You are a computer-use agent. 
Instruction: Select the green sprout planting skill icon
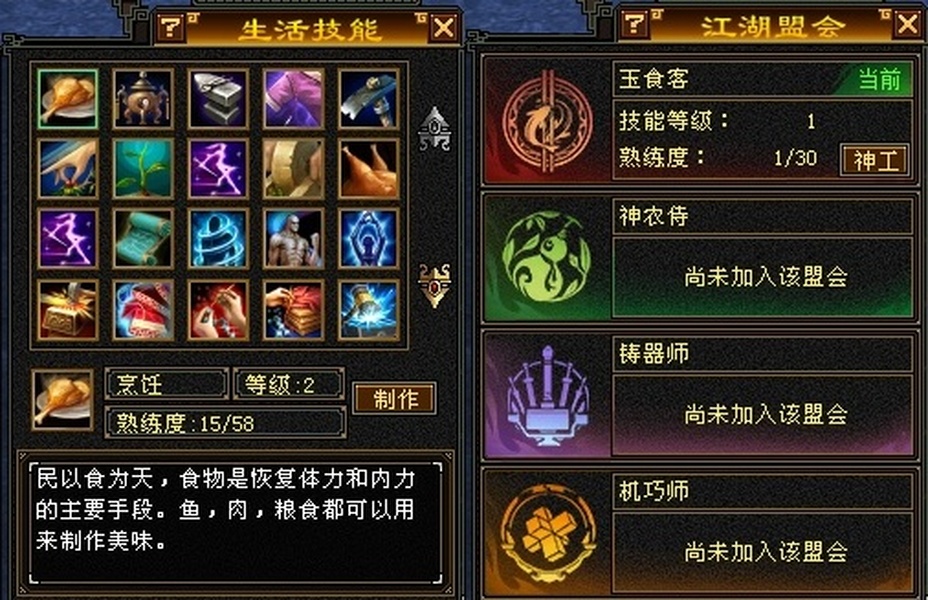[143, 169]
